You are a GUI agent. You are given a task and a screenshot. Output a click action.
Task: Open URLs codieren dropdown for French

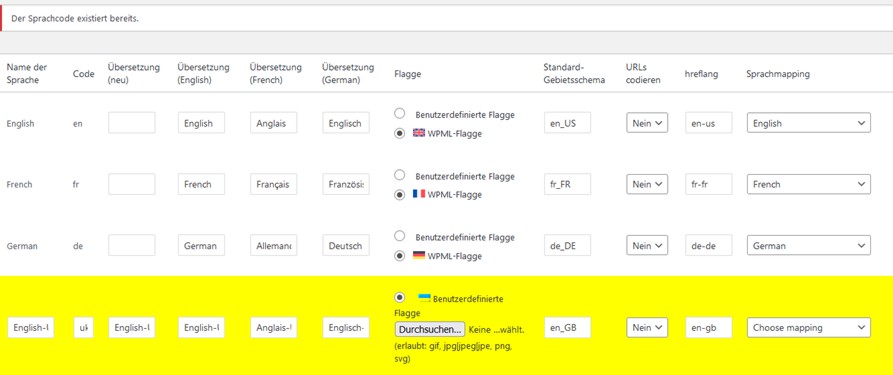[647, 184]
